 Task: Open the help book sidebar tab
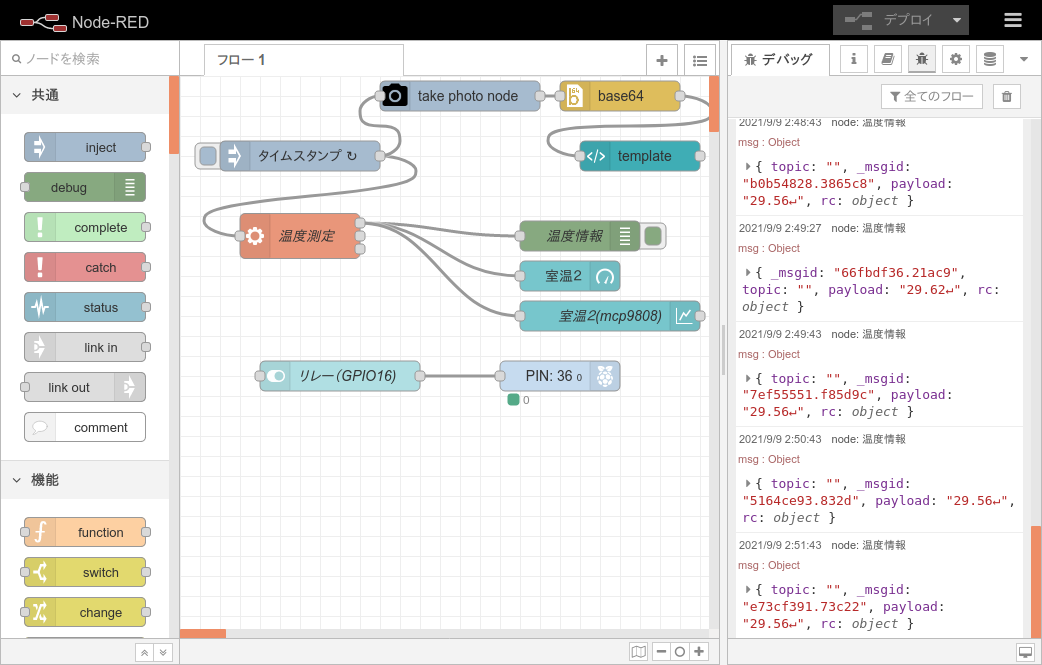pyautogui.click(x=888, y=59)
